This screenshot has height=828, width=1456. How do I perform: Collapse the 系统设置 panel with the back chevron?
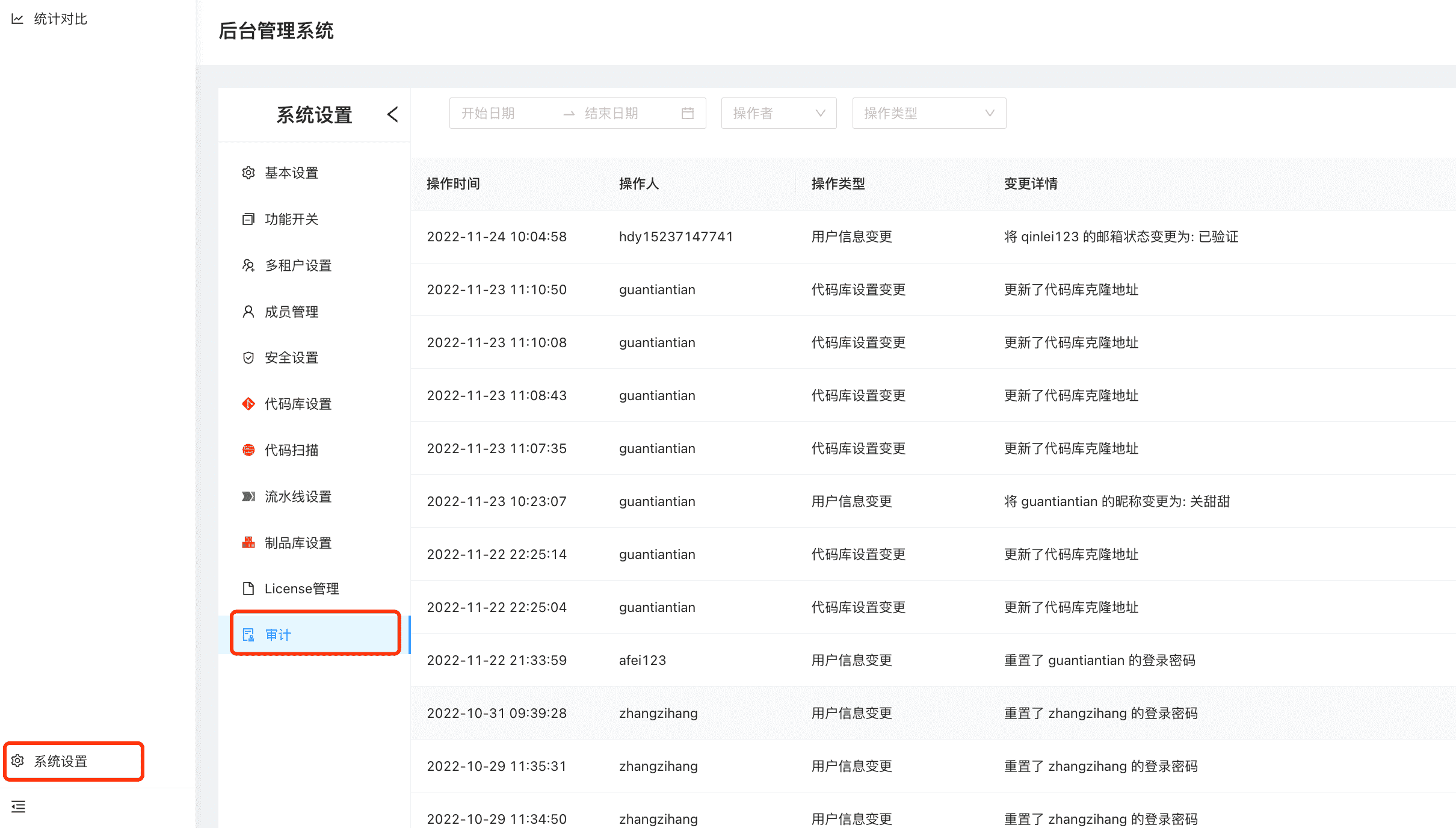[392, 114]
